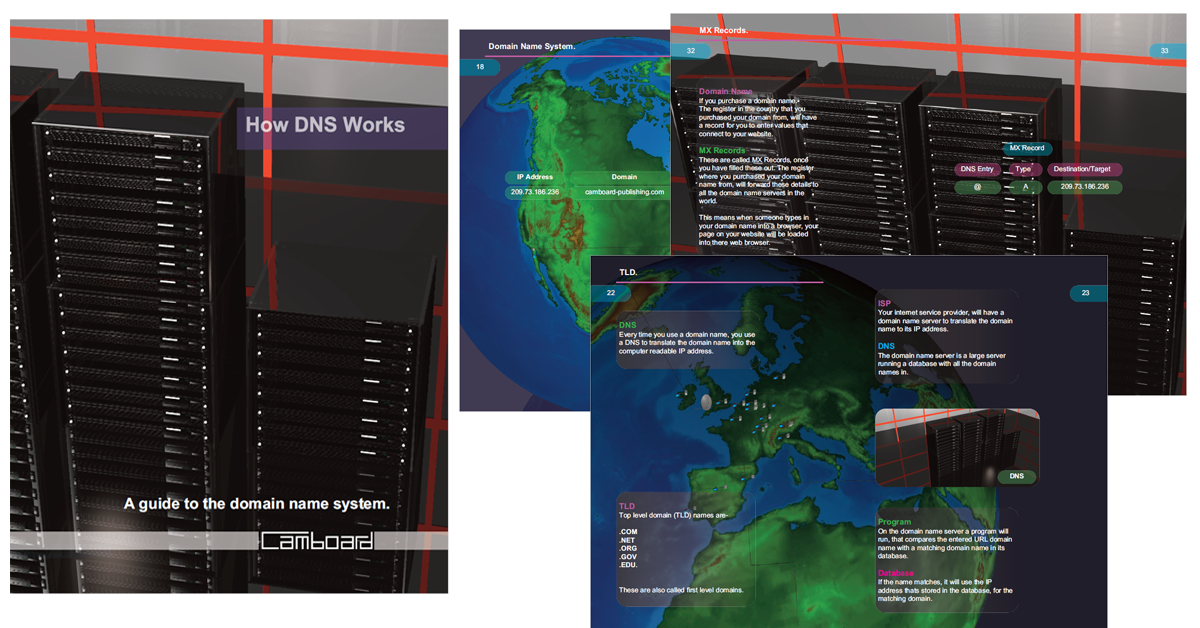Click the "Destination/Target" column pill
Screen dimensions: 1200x628
tap(1085, 170)
